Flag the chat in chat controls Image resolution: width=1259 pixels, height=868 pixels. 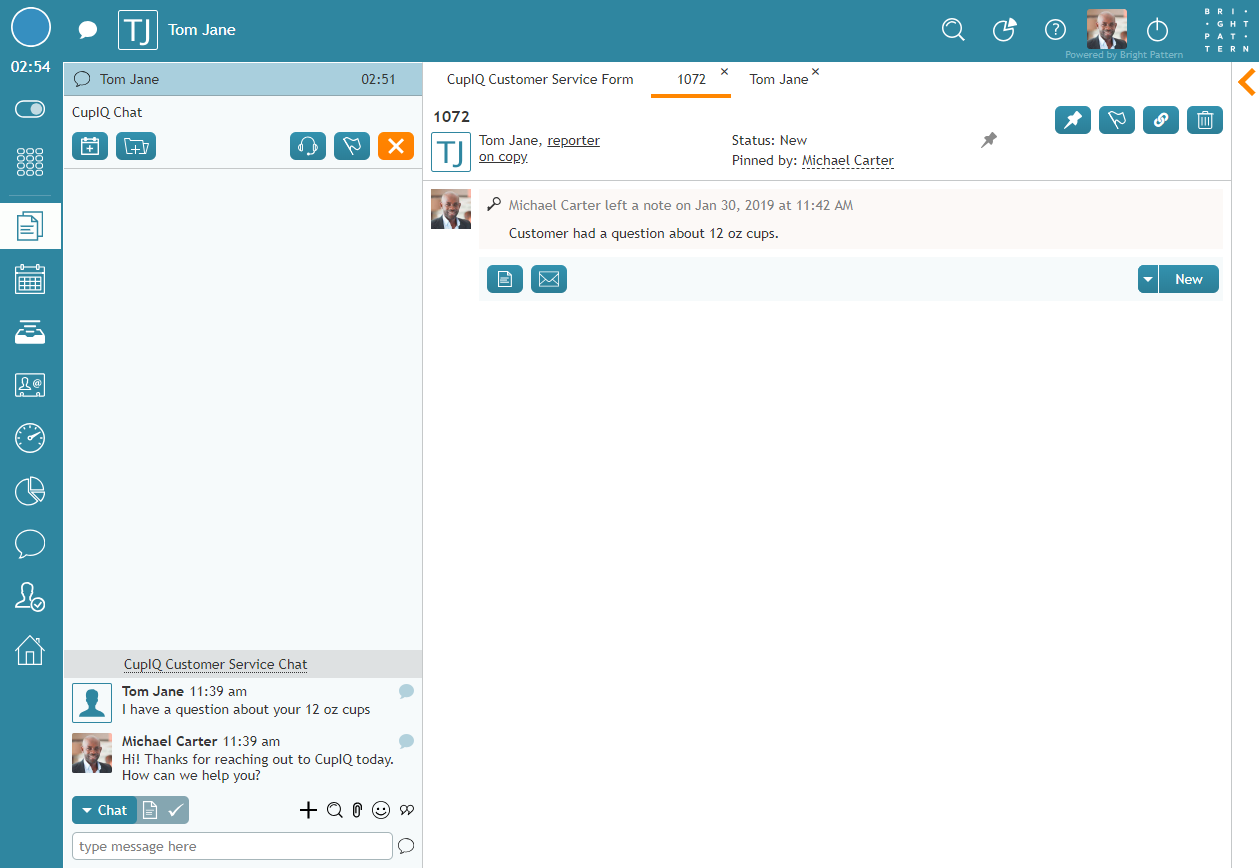click(352, 146)
